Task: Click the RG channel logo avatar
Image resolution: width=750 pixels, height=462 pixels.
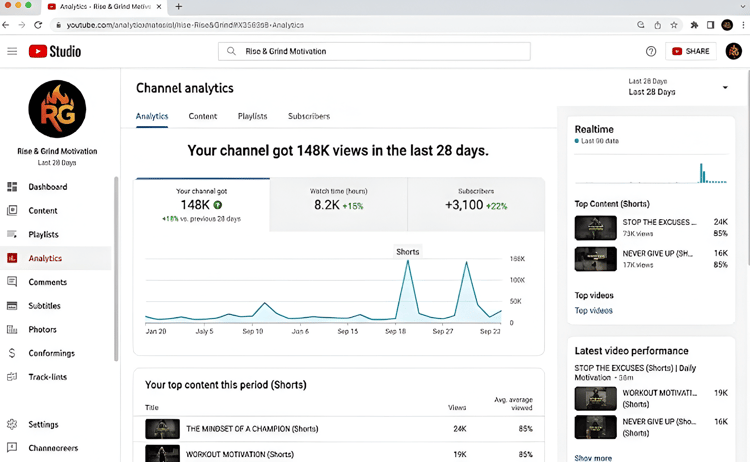Action: click(x=57, y=109)
